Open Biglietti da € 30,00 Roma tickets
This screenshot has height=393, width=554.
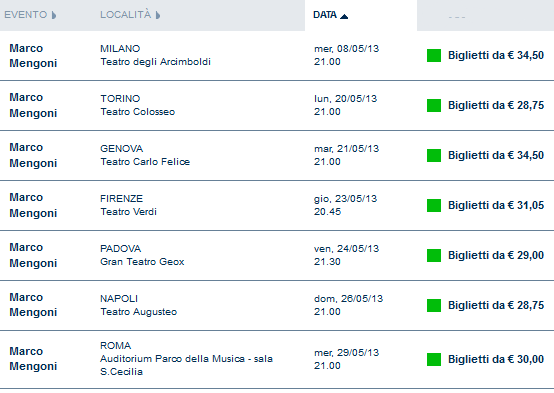(496, 359)
